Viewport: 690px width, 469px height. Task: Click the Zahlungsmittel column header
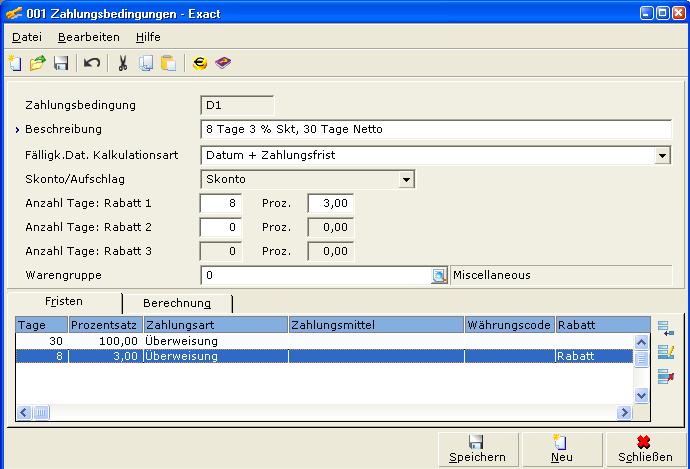tap(377, 325)
